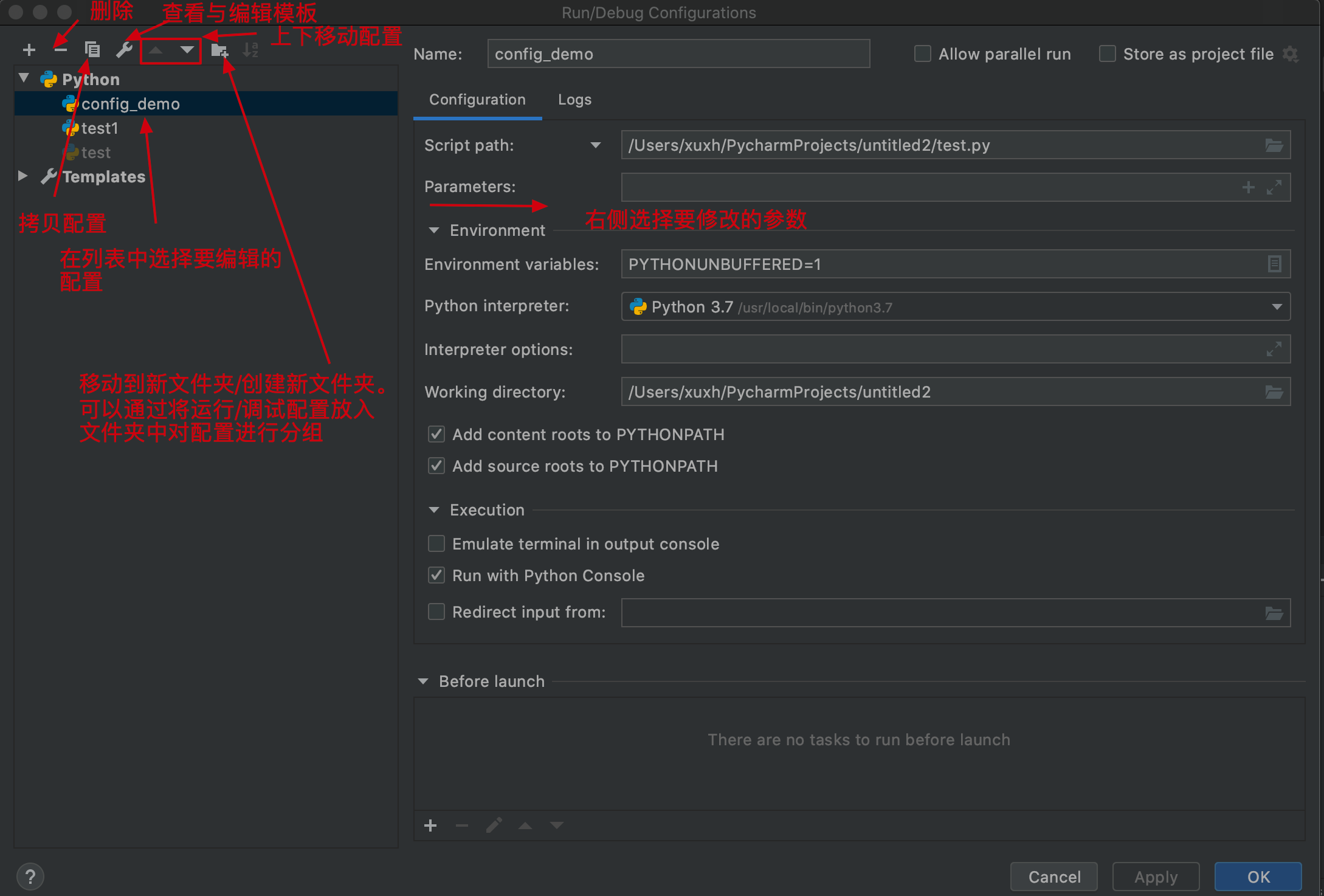This screenshot has height=896, width=1324.
Task: Select test1 configuration in tree
Action: pyautogui.click(x=206, y=128)
